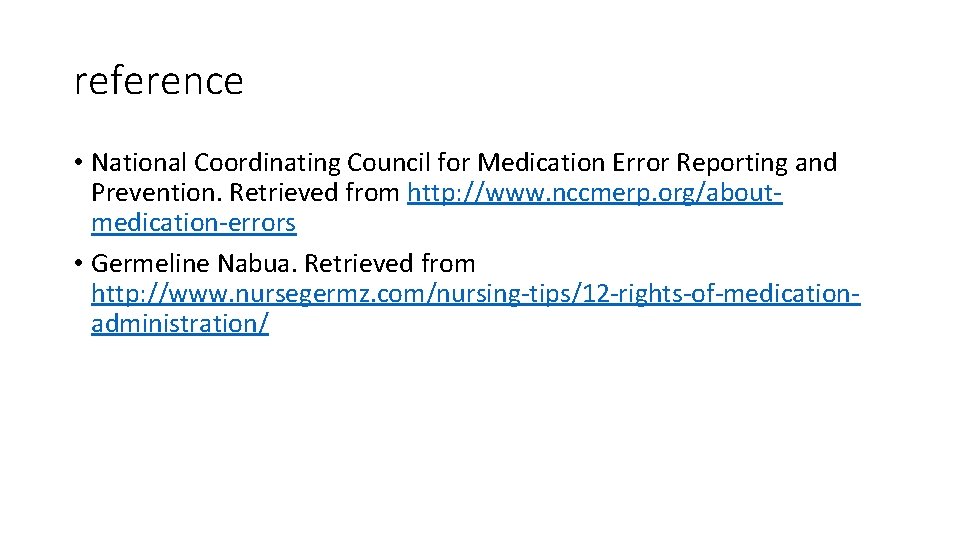The image size is (960, 540).
Task: Click the word 'Nabua.' in second reference
Action: point(257,264)
